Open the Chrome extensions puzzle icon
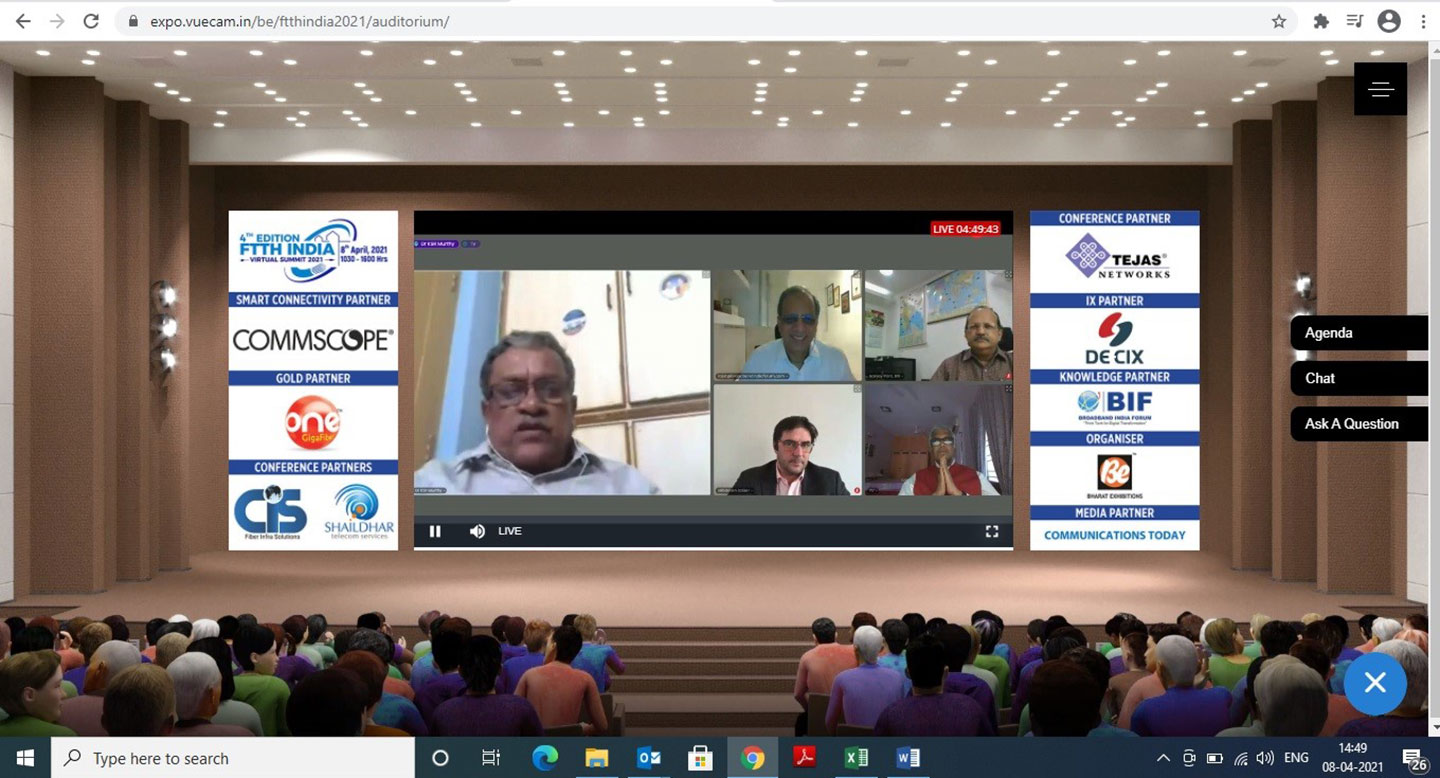 click(1321, 21)
